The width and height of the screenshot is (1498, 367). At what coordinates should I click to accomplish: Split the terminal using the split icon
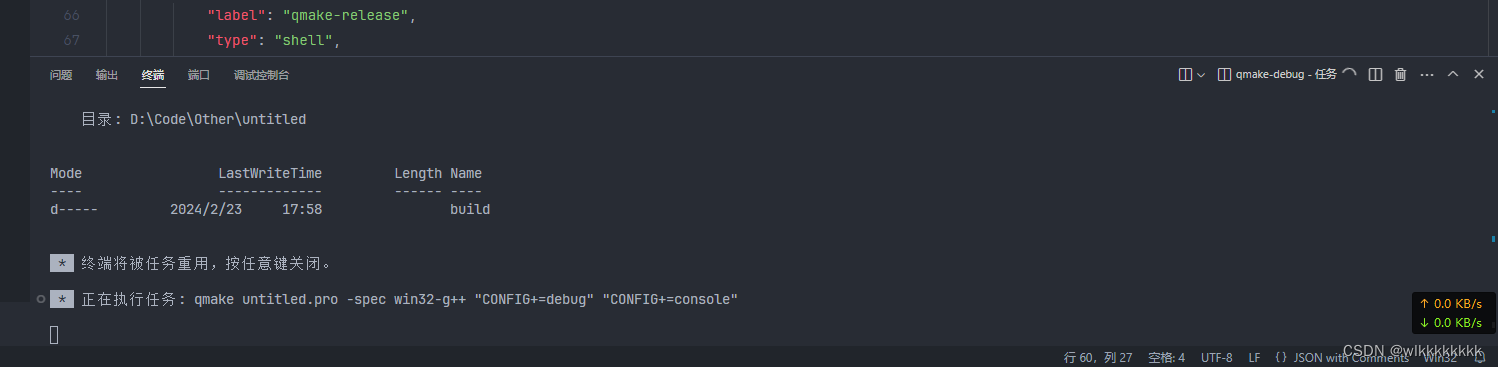[x=1375, y=74]
